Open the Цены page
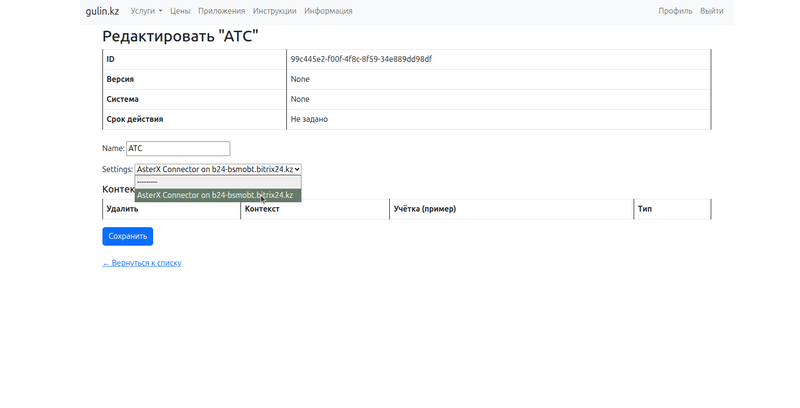Viewport: 800px width, 408px height. pos(180,11)
